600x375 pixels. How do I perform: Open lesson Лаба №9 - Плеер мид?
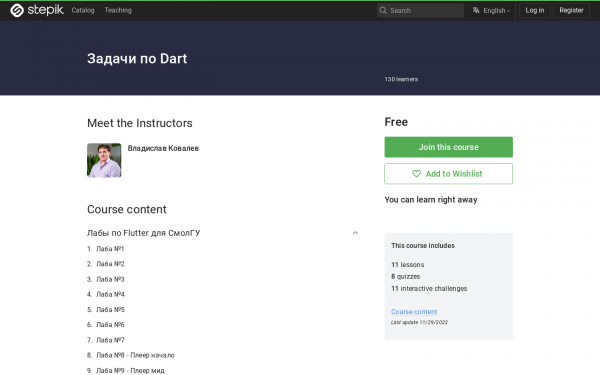pyautogui.click(x=130, y=370)
